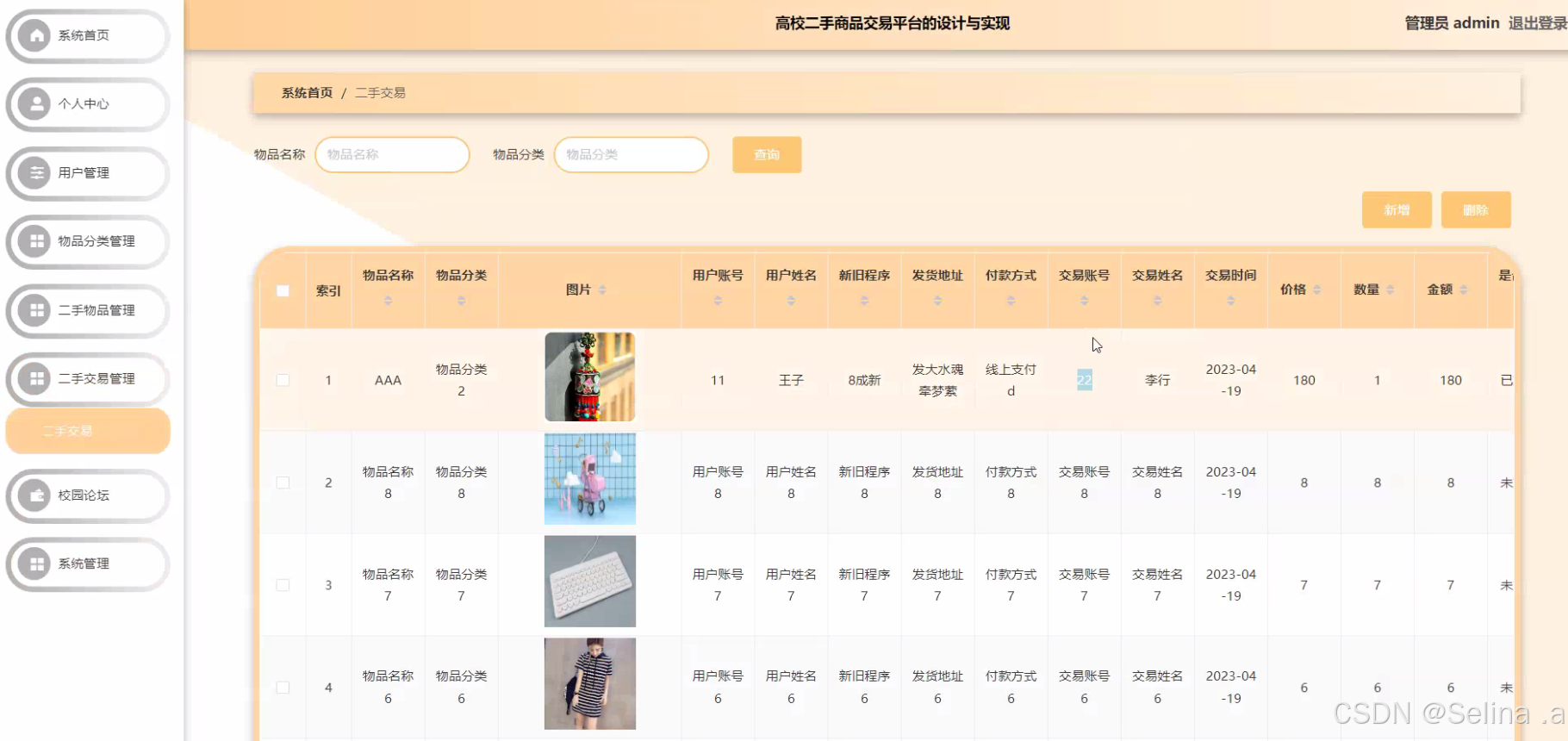Image resolution: width=1568 pixels, height=741 pixels.
Task: Go to 系统首页 via breadcrumb
Action: pos(307,93)
